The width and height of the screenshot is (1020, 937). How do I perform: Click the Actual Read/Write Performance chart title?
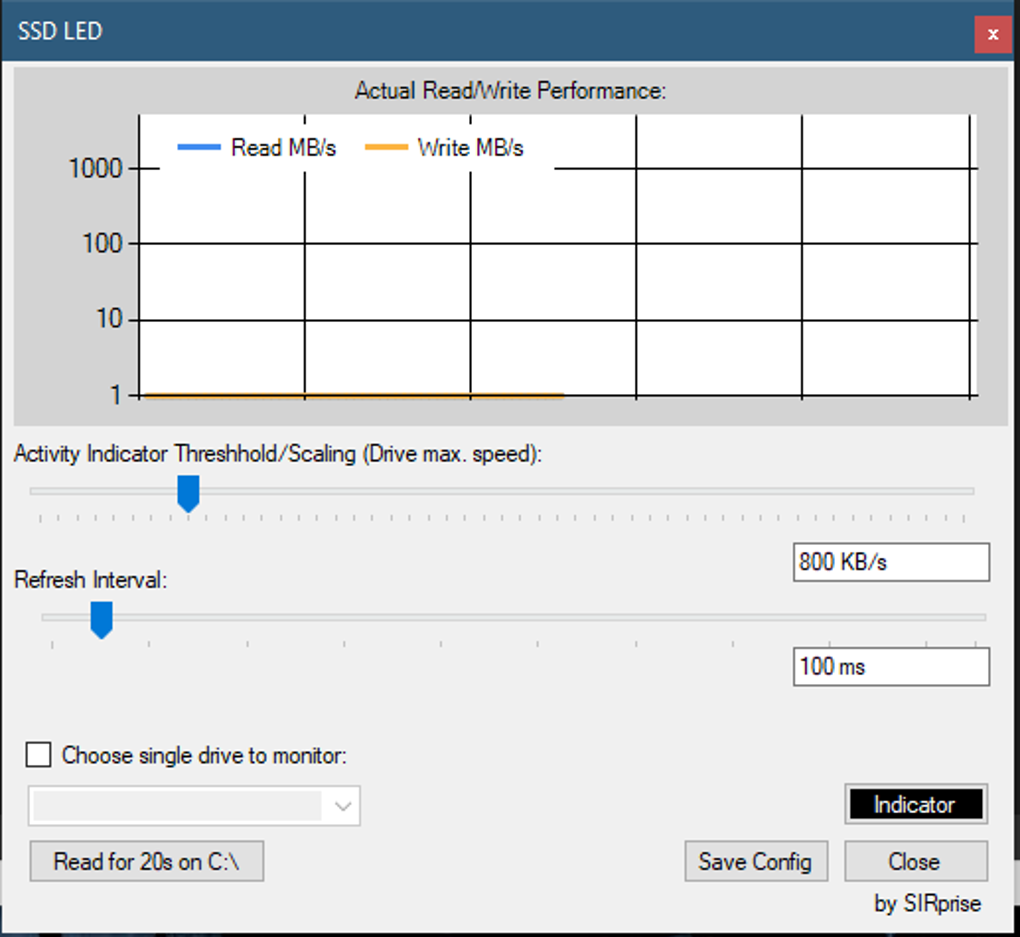click(511, 90)
